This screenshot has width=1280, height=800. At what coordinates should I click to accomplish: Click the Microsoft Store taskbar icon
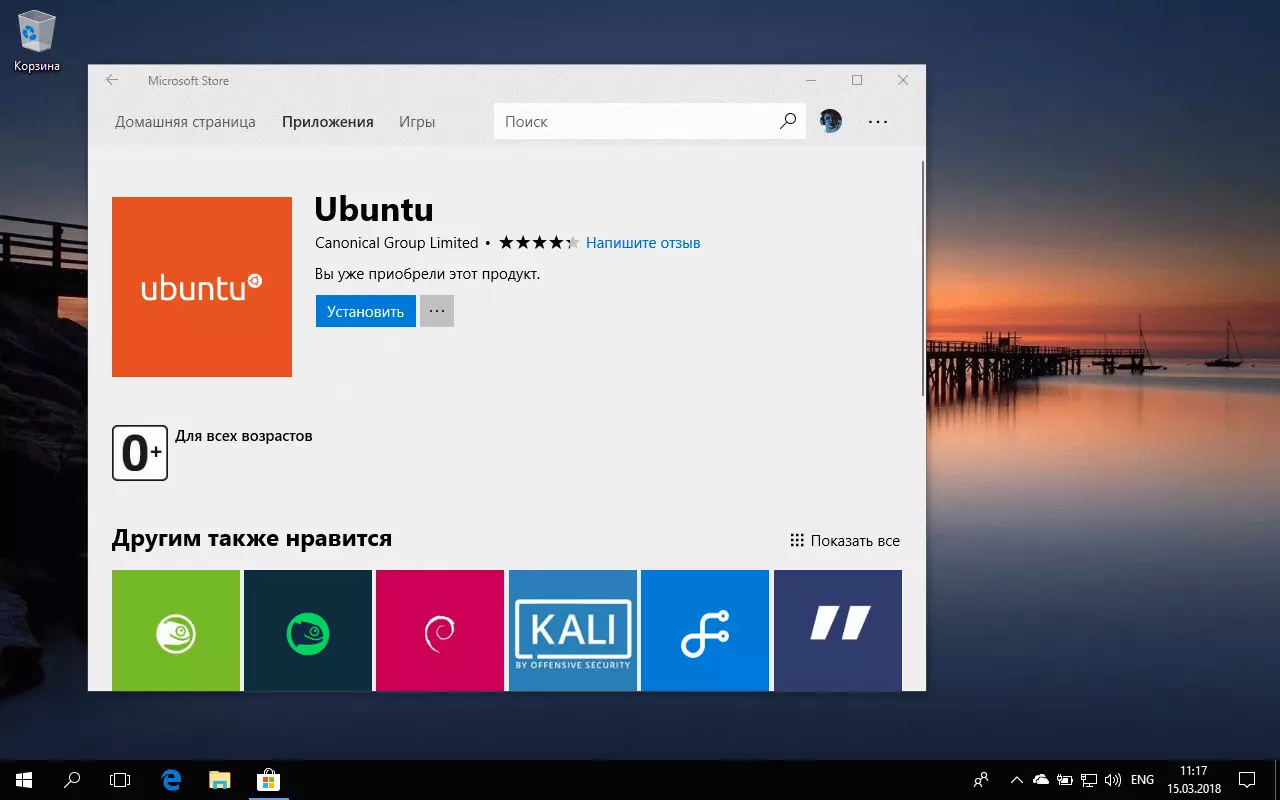point(268,780)
